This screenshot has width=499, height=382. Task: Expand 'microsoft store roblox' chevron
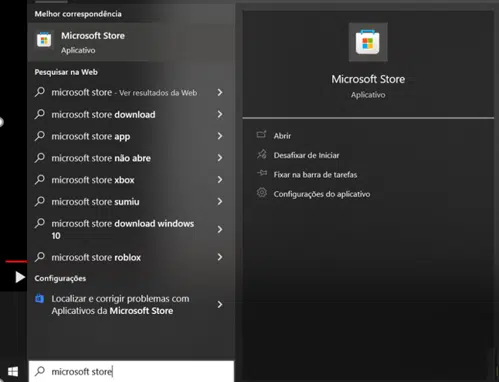click(x=220, y=257)
